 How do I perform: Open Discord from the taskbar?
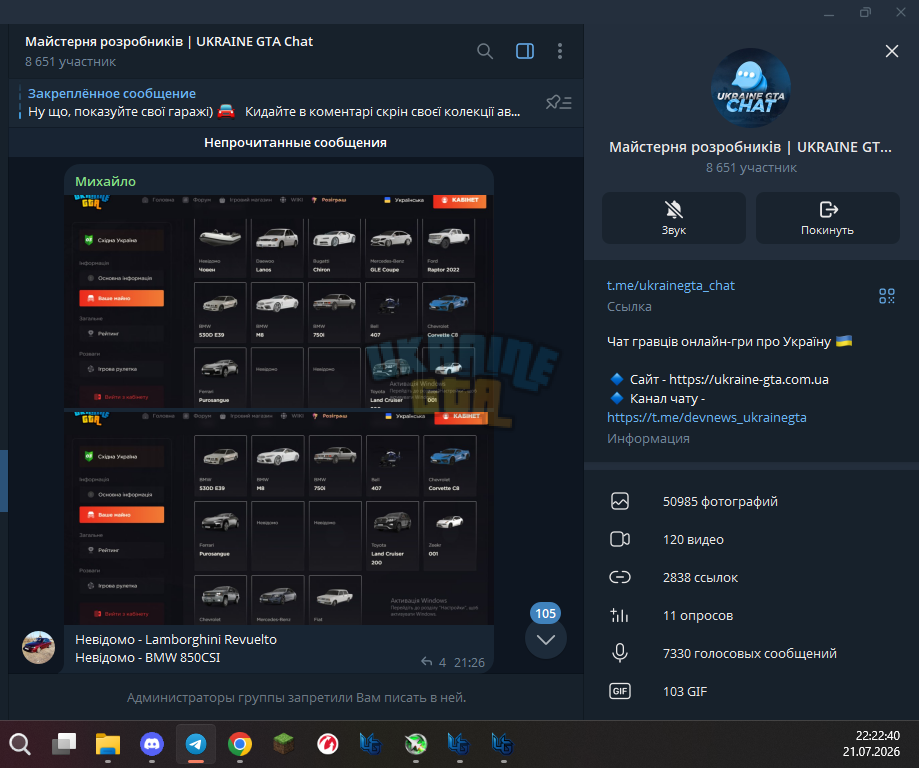pyautogui.click(x=152, y=744)
